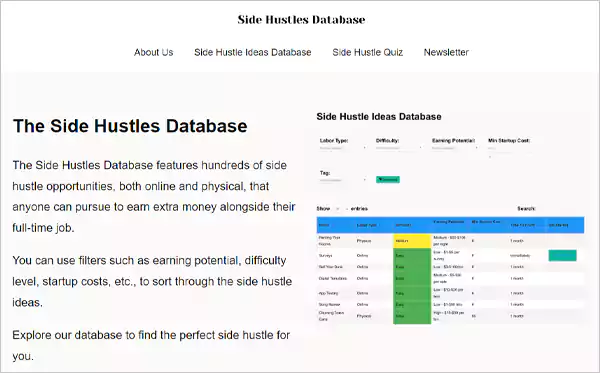The height and width of the screenshot is (373, 600).
Task: Click "The Side Hustles Database" main heading
Action: click(130, 126)
